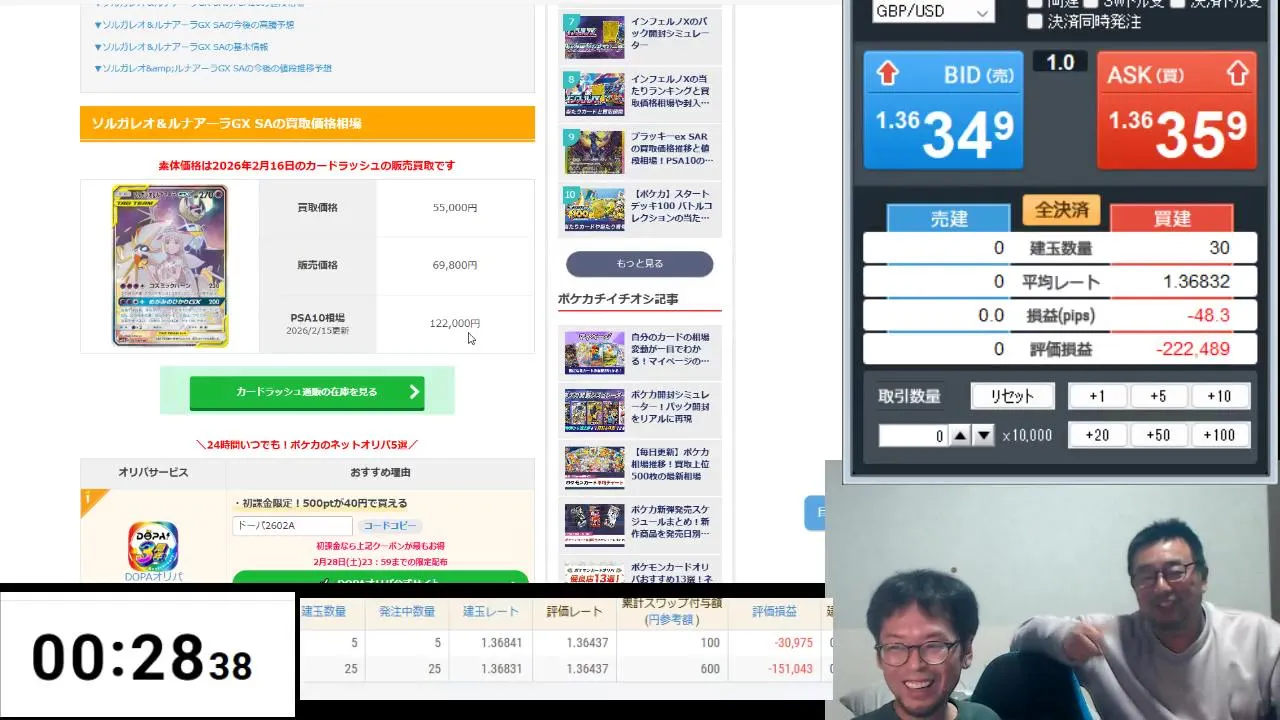Image resolution: width=1280 pixels, height=720 pixels.
Task: Click the white up-arrow icon on ASK
Action: (1237, 74)
